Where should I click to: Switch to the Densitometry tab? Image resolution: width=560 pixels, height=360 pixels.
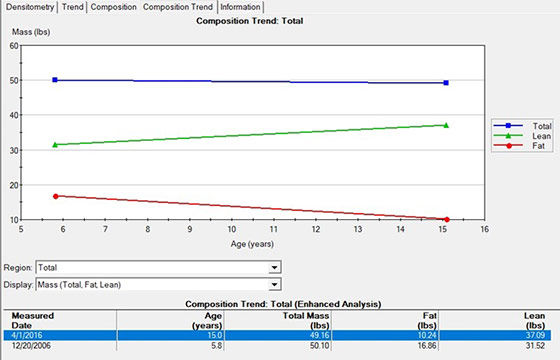click(x=30, y=7)
